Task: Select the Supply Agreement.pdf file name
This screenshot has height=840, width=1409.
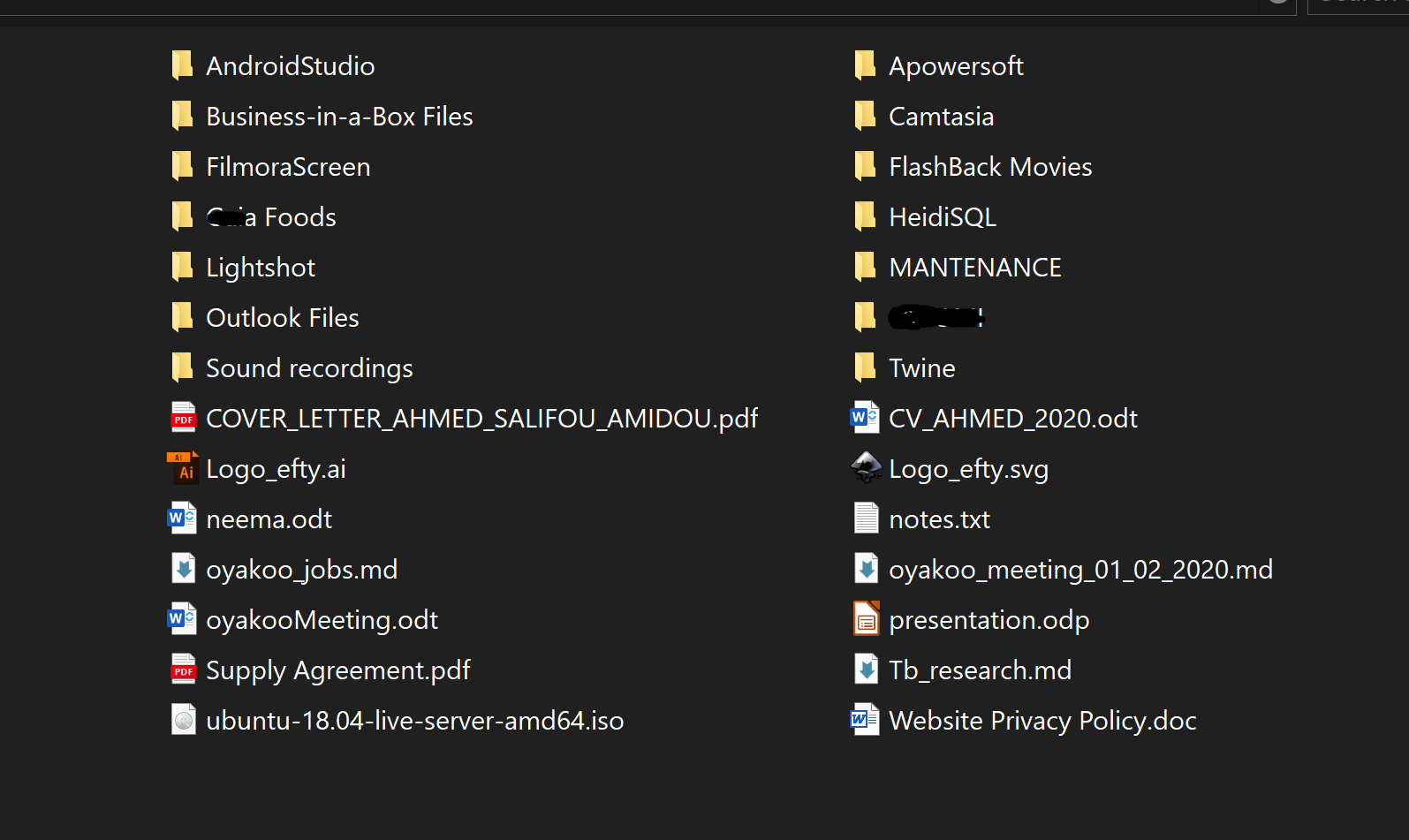Action: point(338,670)
